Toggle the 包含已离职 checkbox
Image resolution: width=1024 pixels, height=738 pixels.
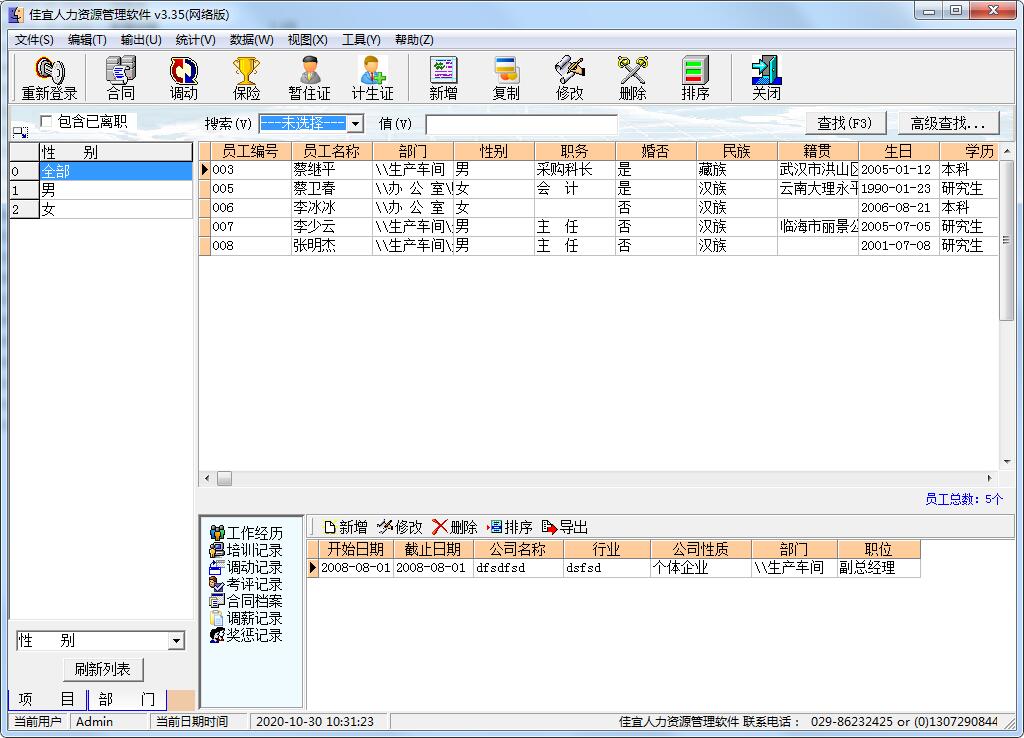(46, 121)
